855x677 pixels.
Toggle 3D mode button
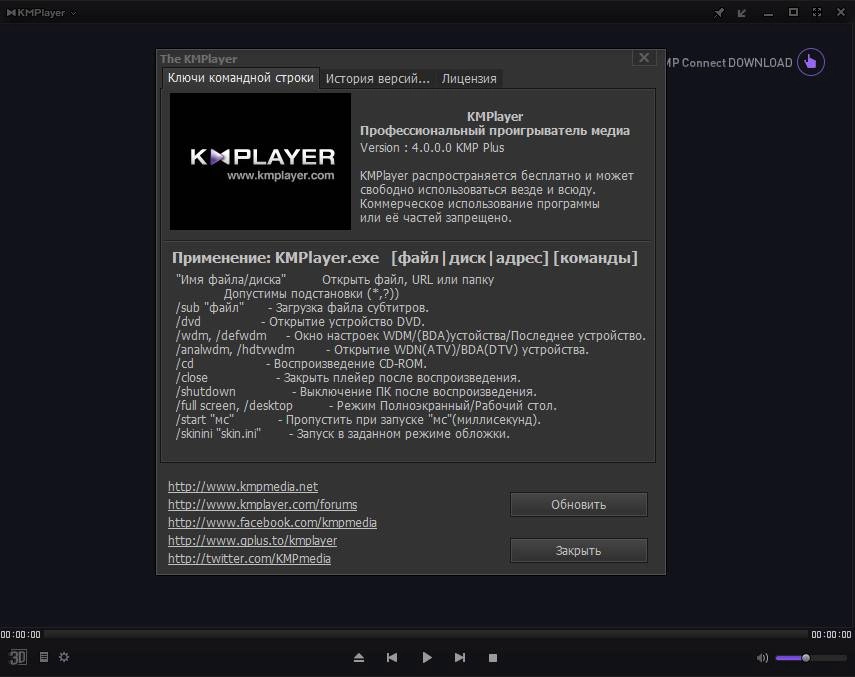pos(18,657)
